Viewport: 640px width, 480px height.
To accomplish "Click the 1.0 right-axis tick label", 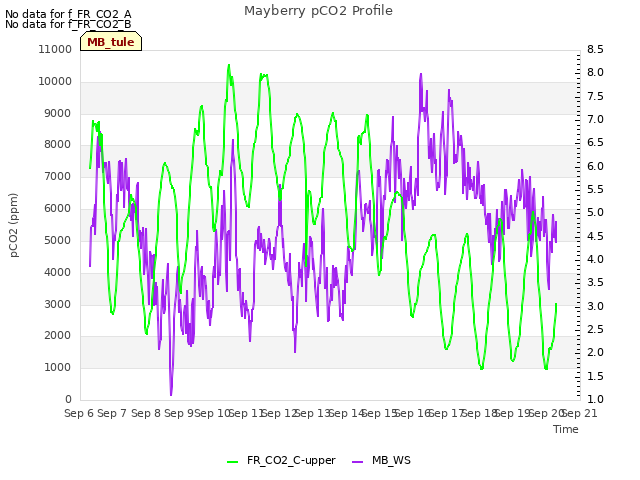I will click(x=595, y=399).
